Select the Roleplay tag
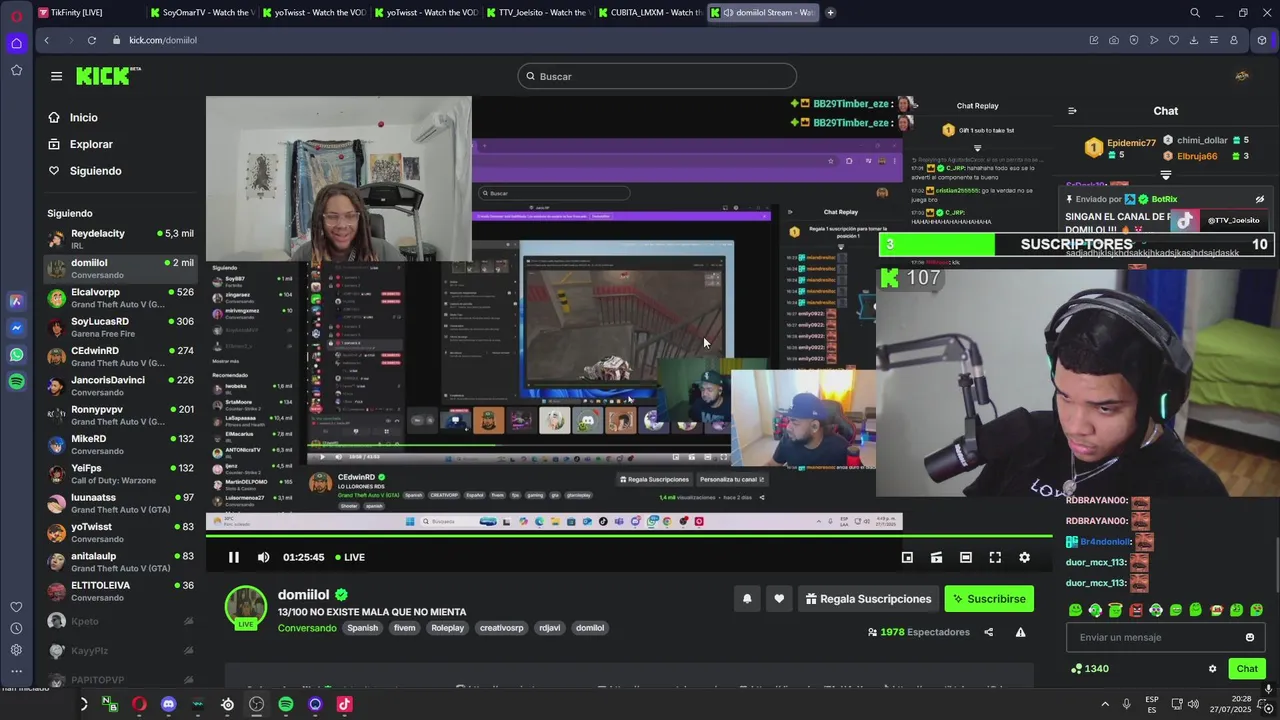The image size is (1280, 720). [447, 628]
